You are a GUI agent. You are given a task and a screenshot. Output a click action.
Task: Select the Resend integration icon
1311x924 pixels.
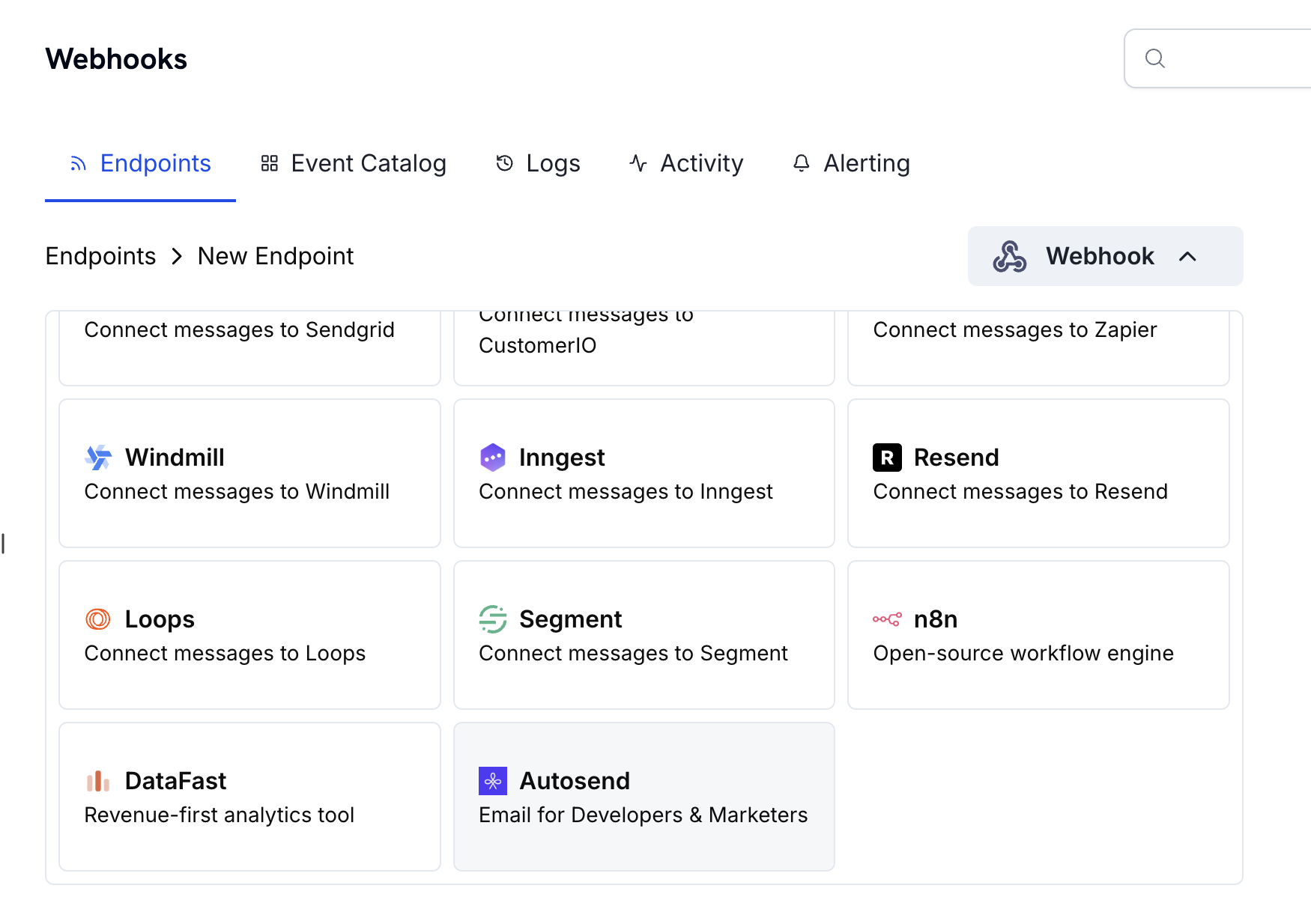(887, 458)
